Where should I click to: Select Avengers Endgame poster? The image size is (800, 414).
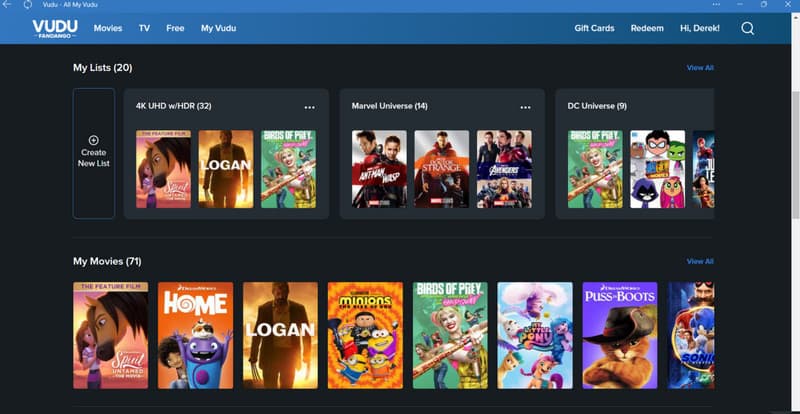click(x=504, y=169)
